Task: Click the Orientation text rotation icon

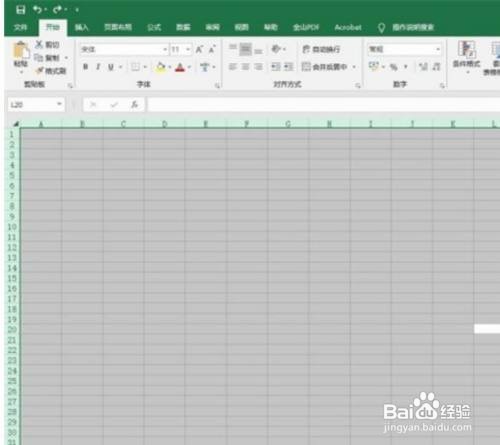Action: tap(276, 49)
